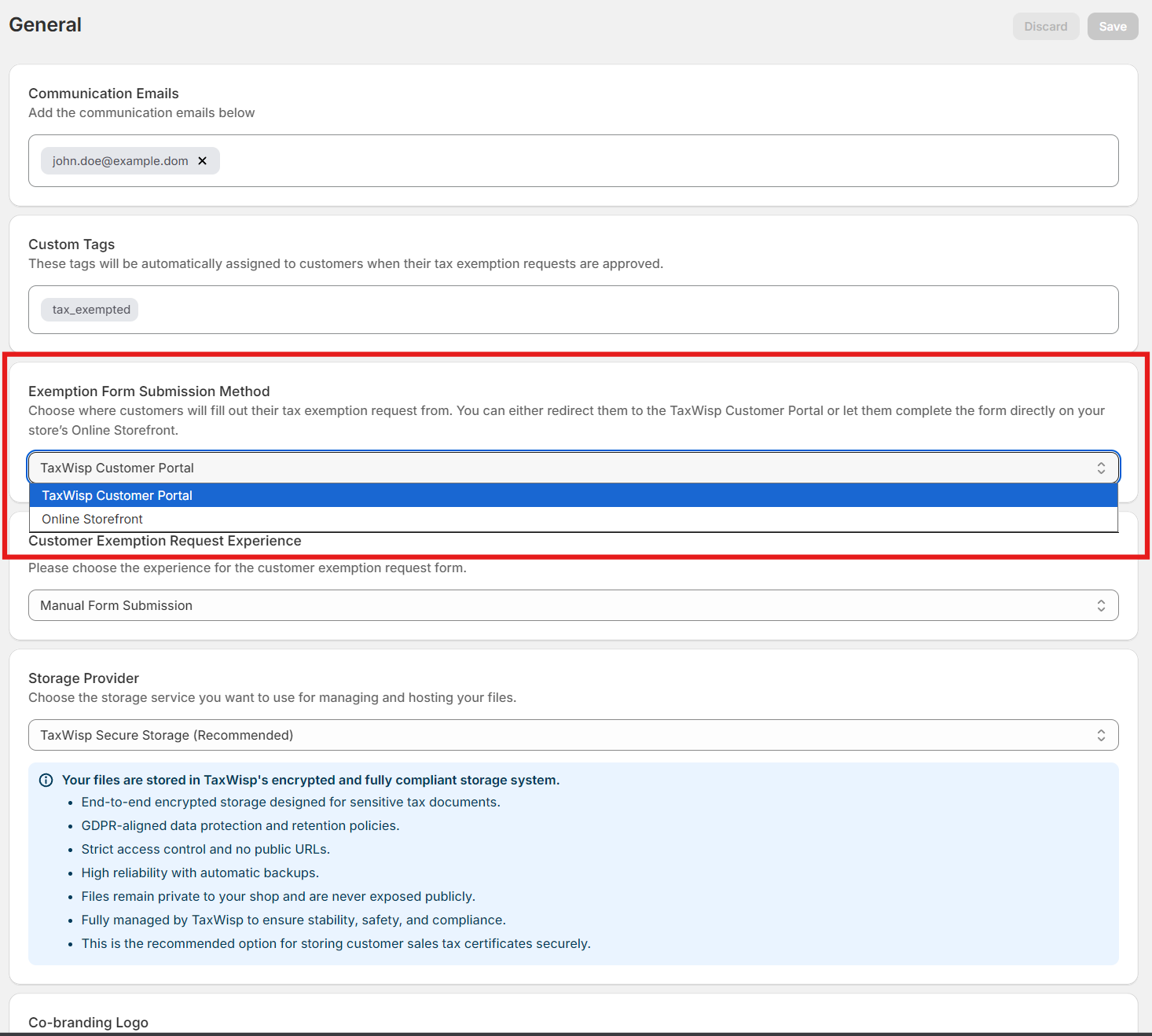Image resolution: width=1152 pixels, height=1036 pixels.
Task: Click the john.doe@example.dom email text
Action: pos(120,161)
